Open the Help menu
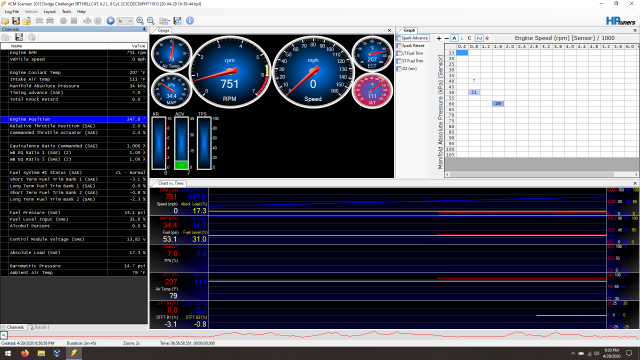The image size is (640, 360). 81,12
